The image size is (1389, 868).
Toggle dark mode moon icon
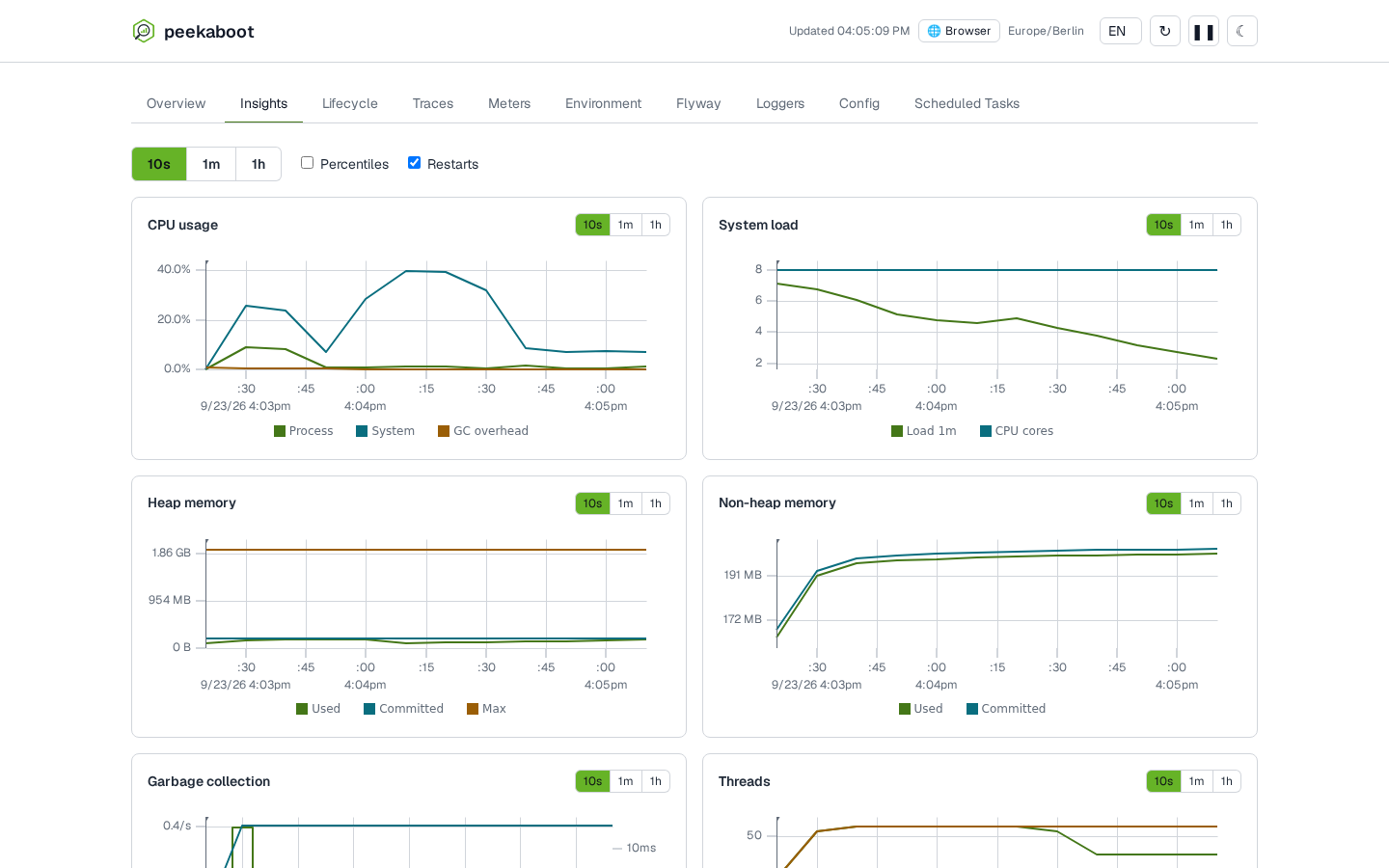[x=1242, y=31]
